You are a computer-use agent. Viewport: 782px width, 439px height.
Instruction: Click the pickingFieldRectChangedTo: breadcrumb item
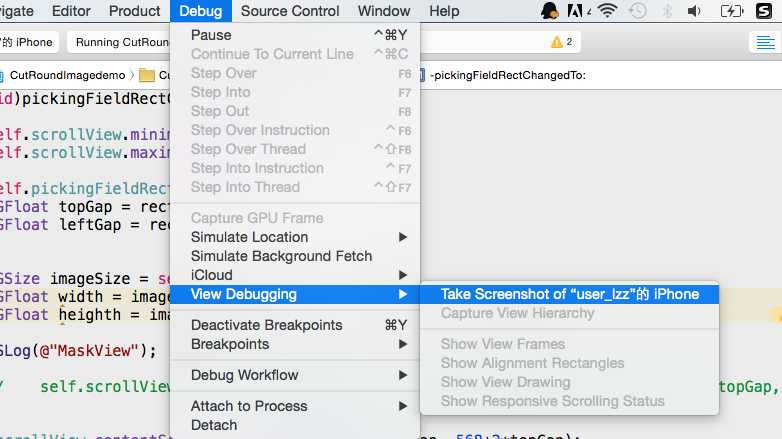pos(507,75)
